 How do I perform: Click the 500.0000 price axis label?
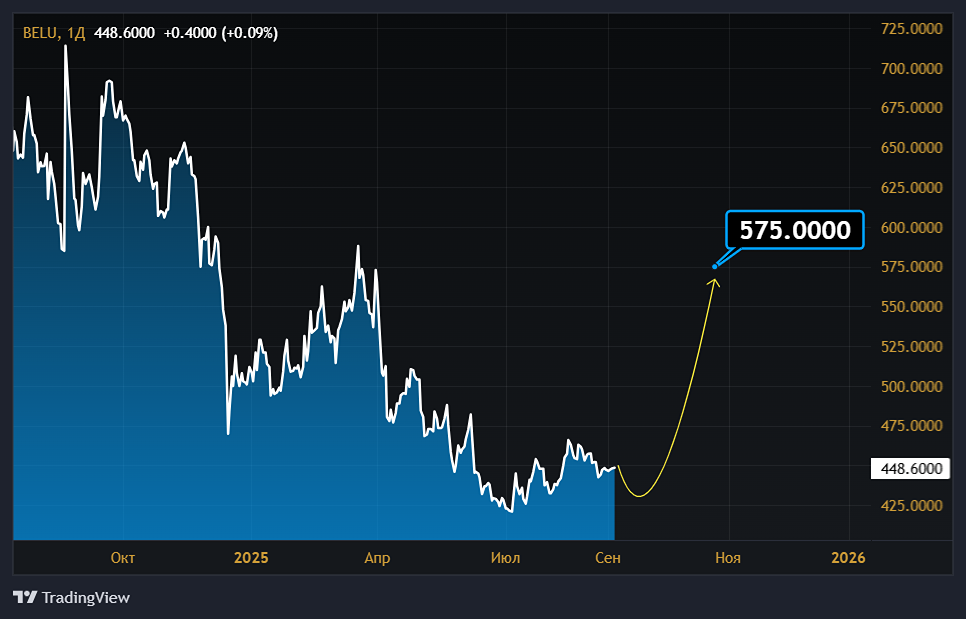pyautogui.click(x=912, y=387)
